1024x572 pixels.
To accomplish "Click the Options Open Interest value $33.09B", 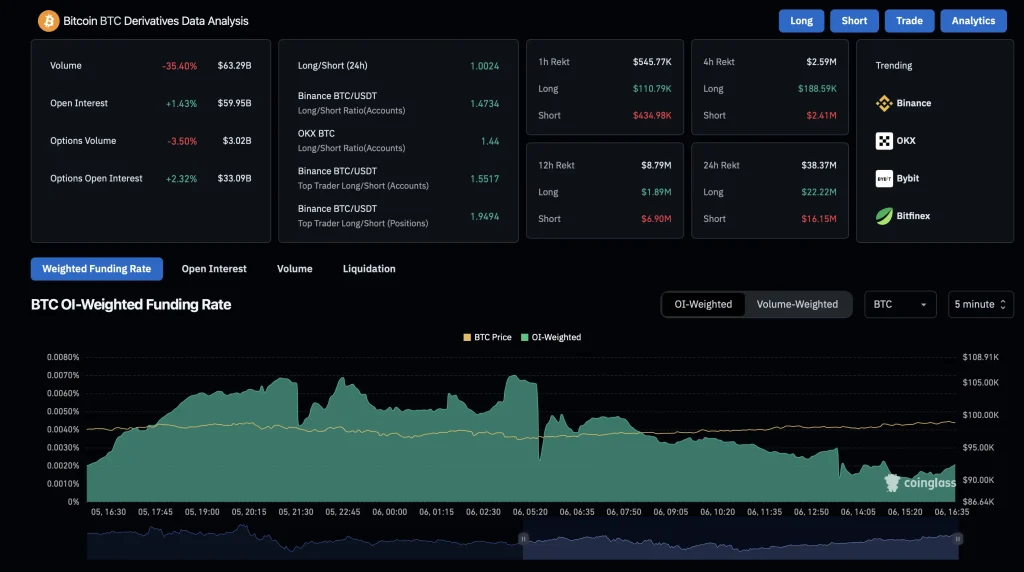I will pos(234,178).
